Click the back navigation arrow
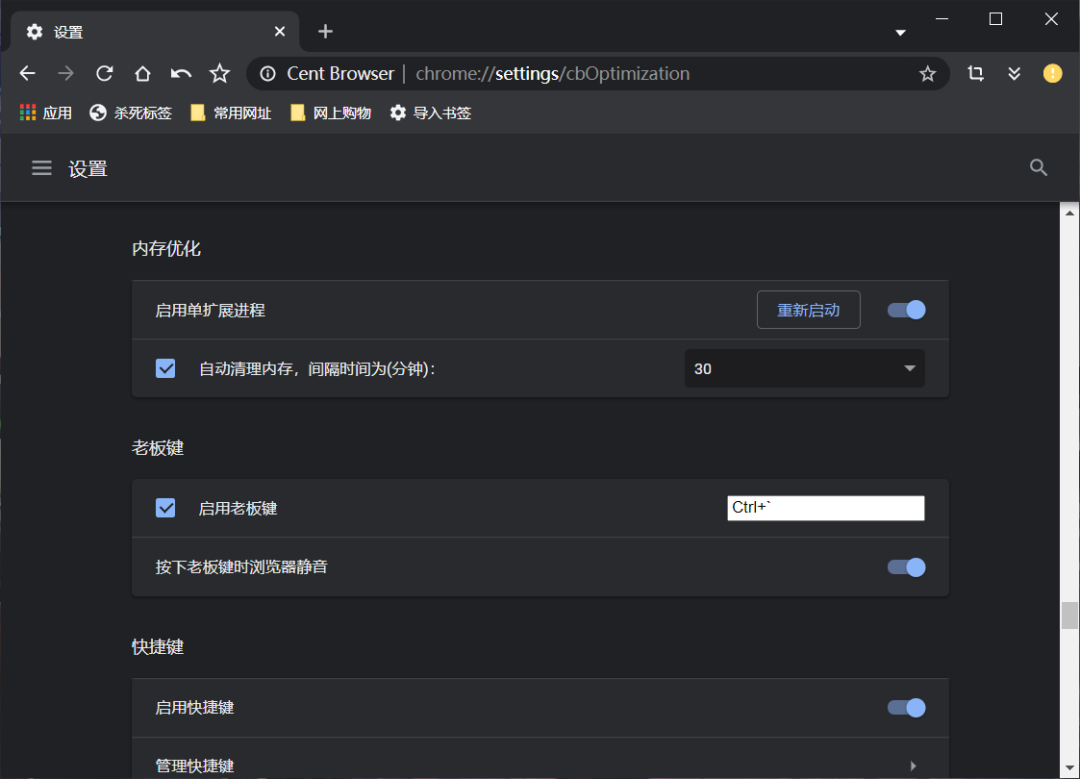The width and height of the screenshot is (1080, 779). [x=27, y=73]
